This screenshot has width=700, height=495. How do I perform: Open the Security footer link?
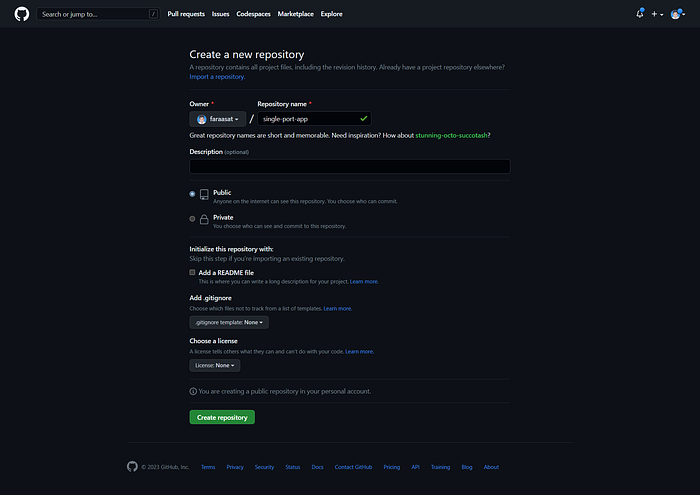coord(264,467)
